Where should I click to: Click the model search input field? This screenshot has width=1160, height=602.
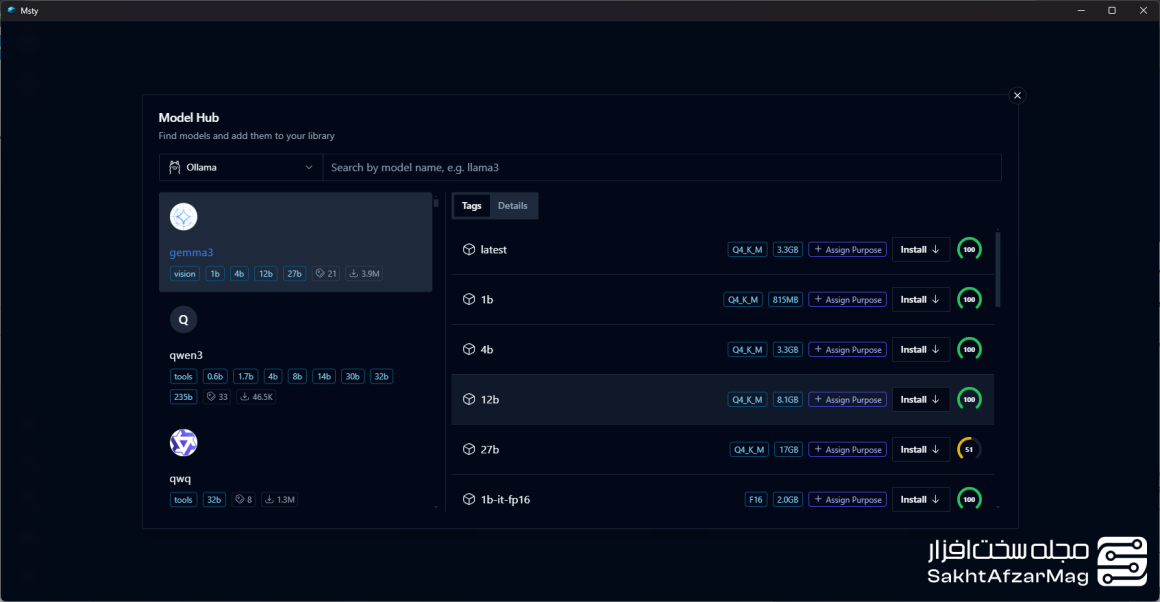pyautogui.click(x=662, y=167)
